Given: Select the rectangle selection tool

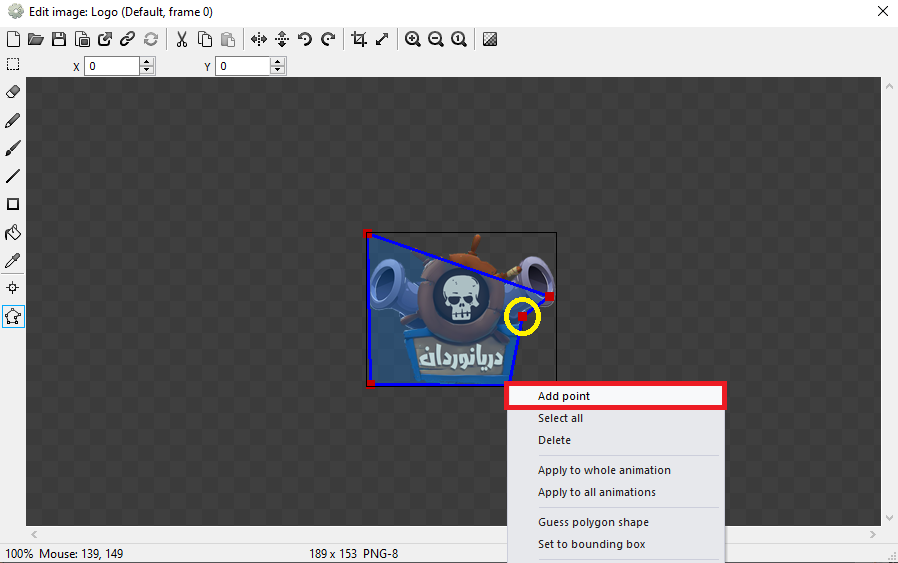Looking at the screenshot, I should click(13, 64).
